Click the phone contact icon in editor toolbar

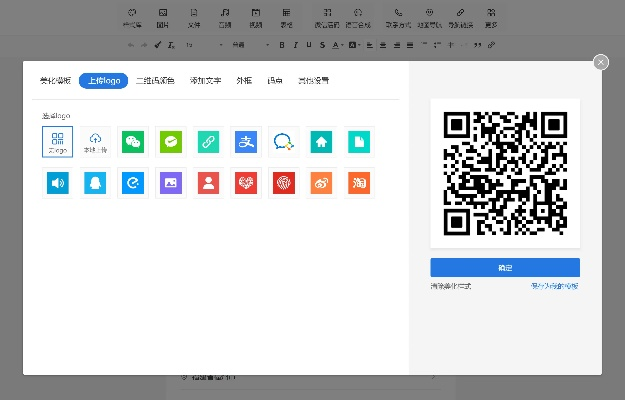point(398,13)
